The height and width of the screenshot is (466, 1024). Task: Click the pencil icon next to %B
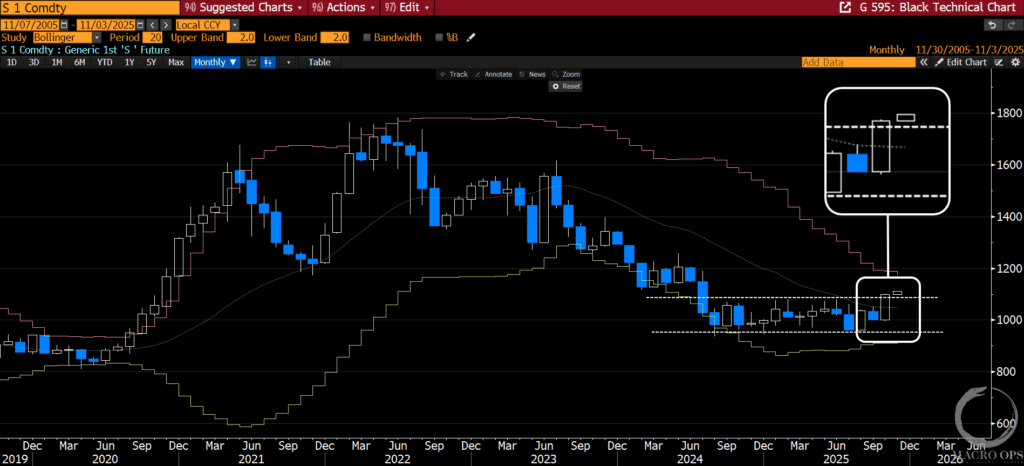point(471,37)
